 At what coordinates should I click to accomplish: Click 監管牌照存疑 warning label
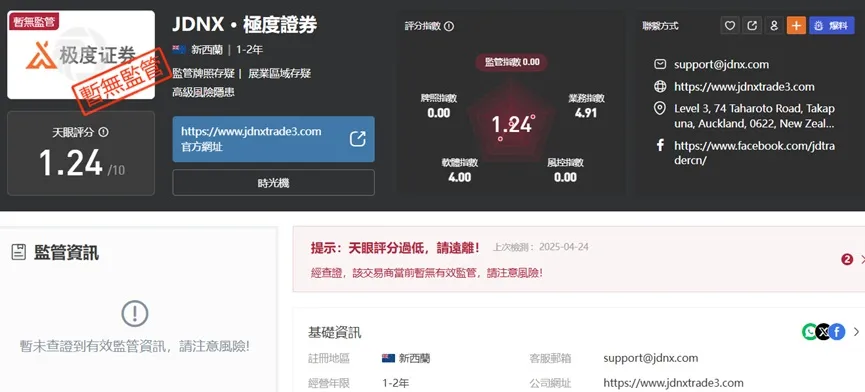click(204, 73)
